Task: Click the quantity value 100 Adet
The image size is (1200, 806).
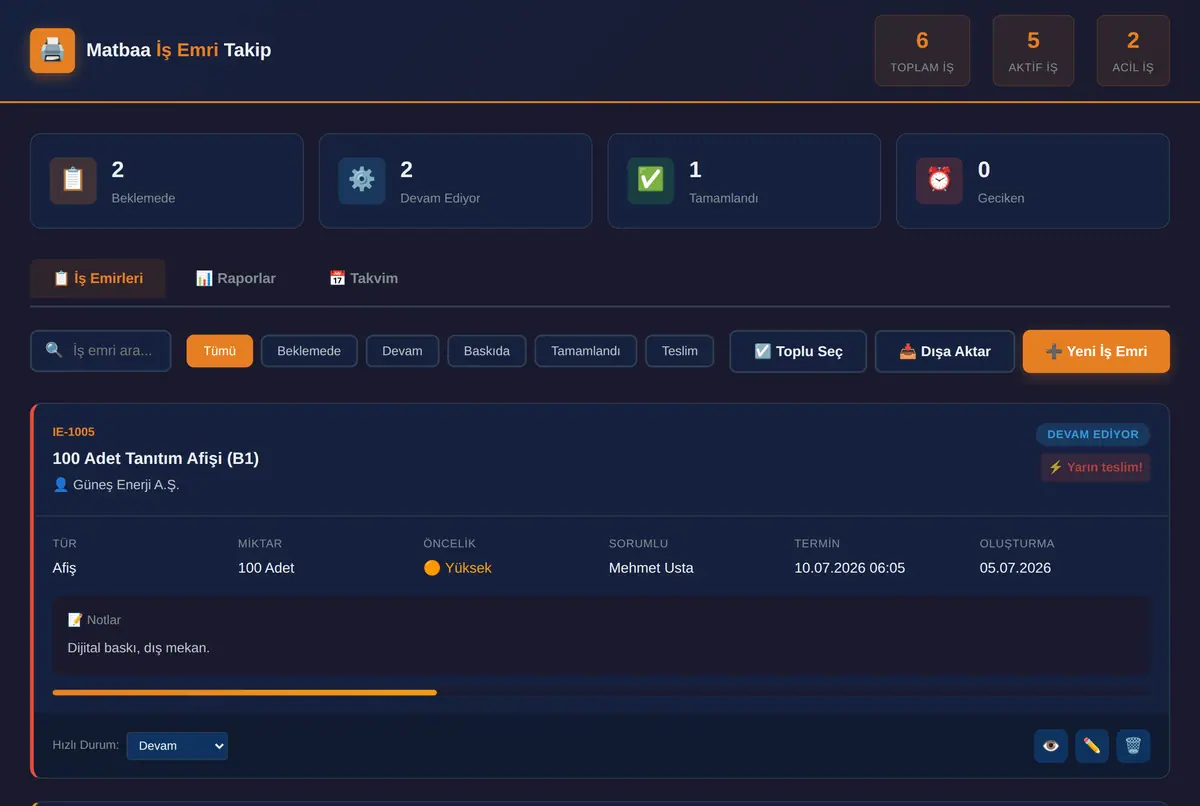Action: click(x=266, y=568)
